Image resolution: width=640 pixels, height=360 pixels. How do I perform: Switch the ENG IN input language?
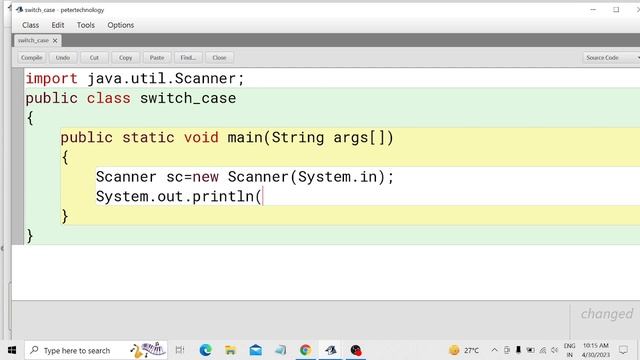point(569,350)
